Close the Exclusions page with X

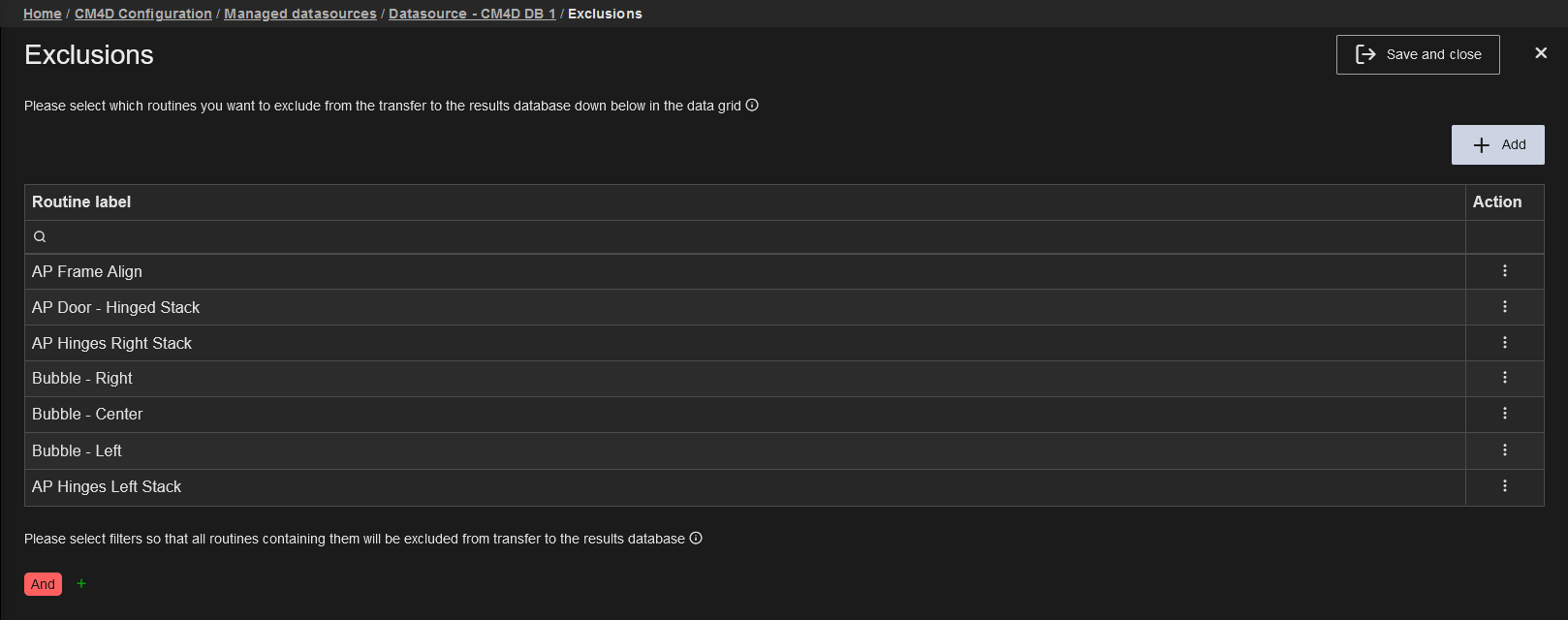(1541, 53)
